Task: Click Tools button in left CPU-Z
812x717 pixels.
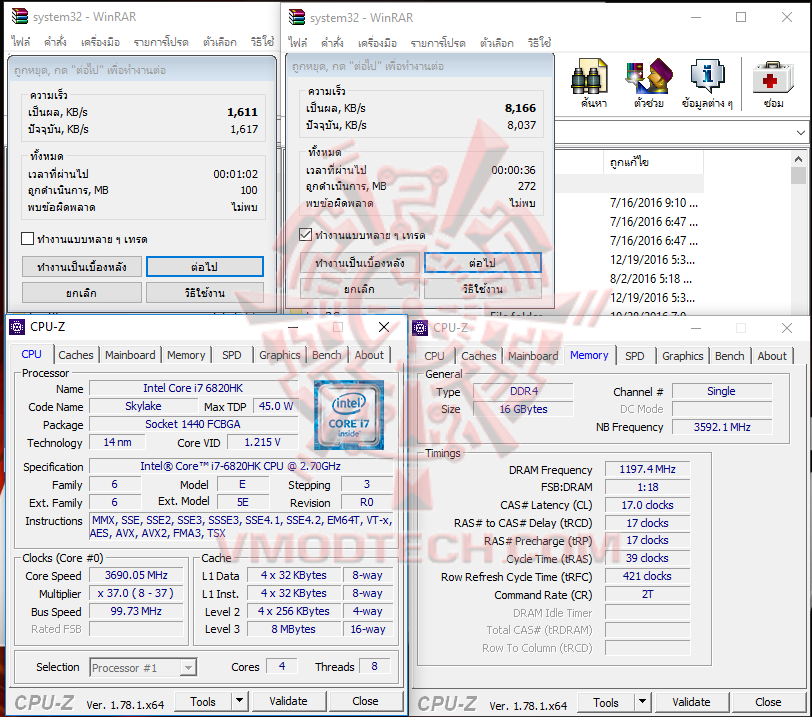Action: pyautogui.click(x=202, y=701)
